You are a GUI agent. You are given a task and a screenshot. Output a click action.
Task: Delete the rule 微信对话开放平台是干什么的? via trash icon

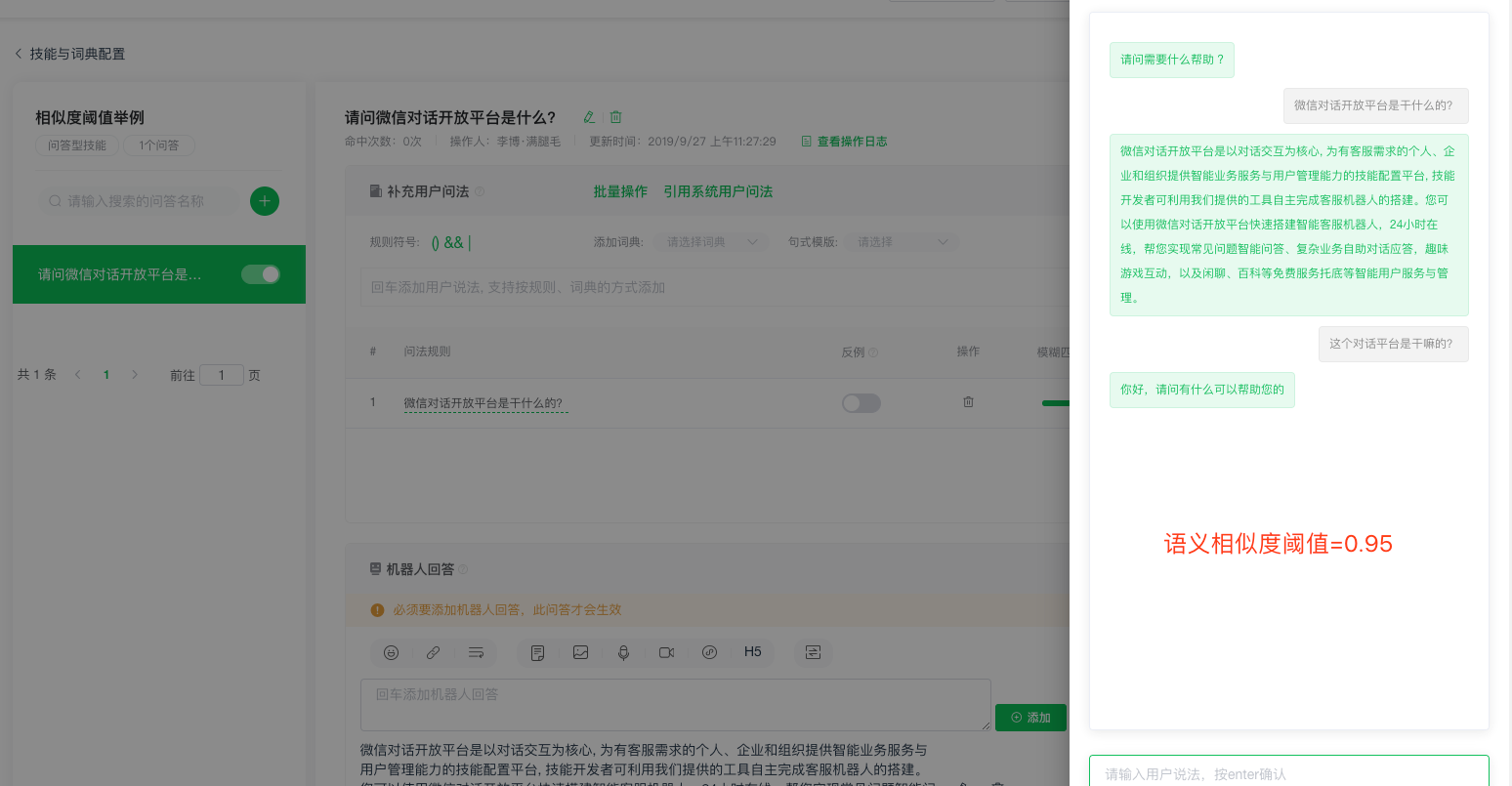click(x=968, y=402)
